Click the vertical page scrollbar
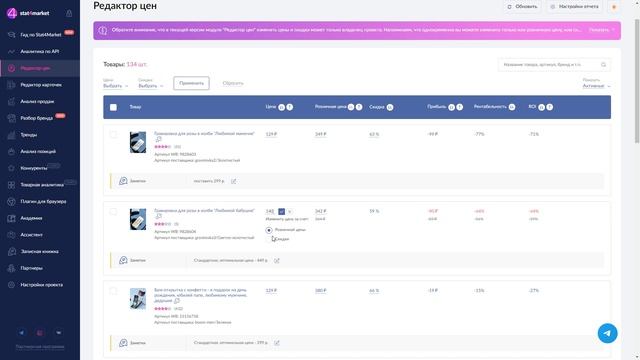Viewport: 640px width, 360px height. [637, 81]
